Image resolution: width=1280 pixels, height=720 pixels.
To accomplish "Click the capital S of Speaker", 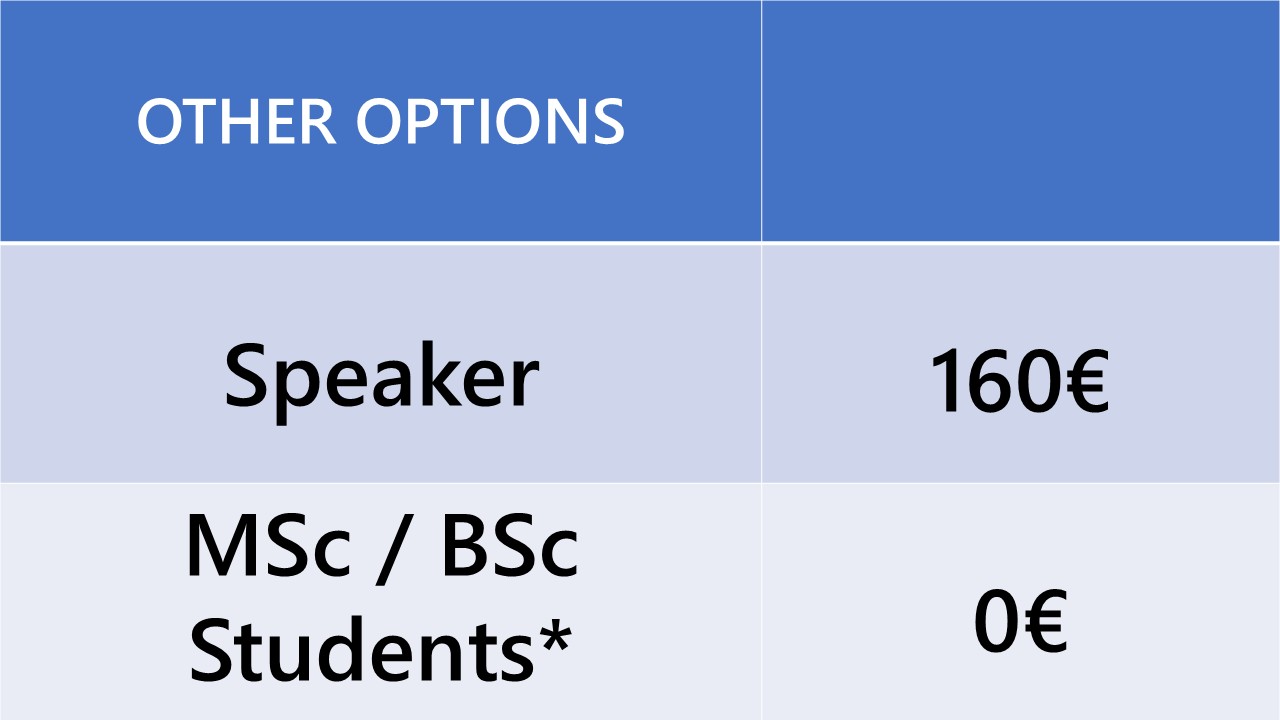I will [246, 377].
